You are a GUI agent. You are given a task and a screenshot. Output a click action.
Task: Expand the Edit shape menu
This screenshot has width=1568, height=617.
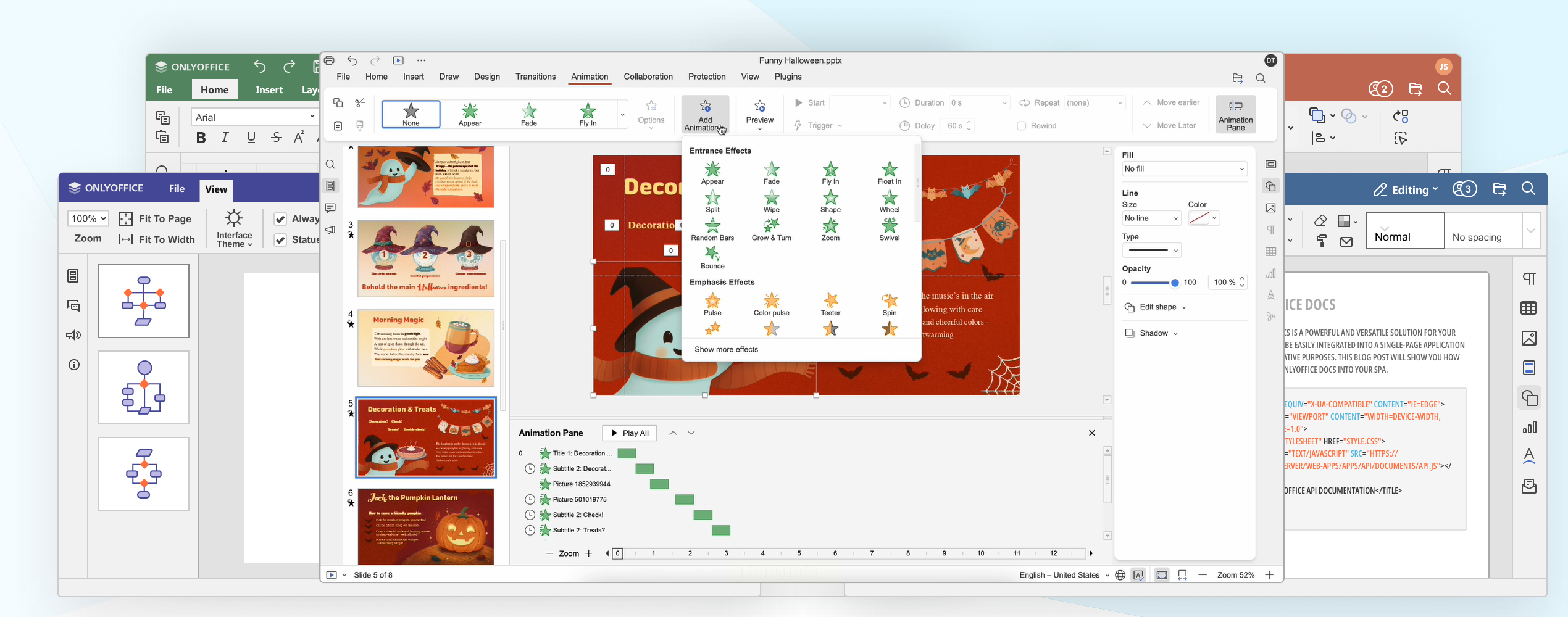click(x=1156, y=307)
